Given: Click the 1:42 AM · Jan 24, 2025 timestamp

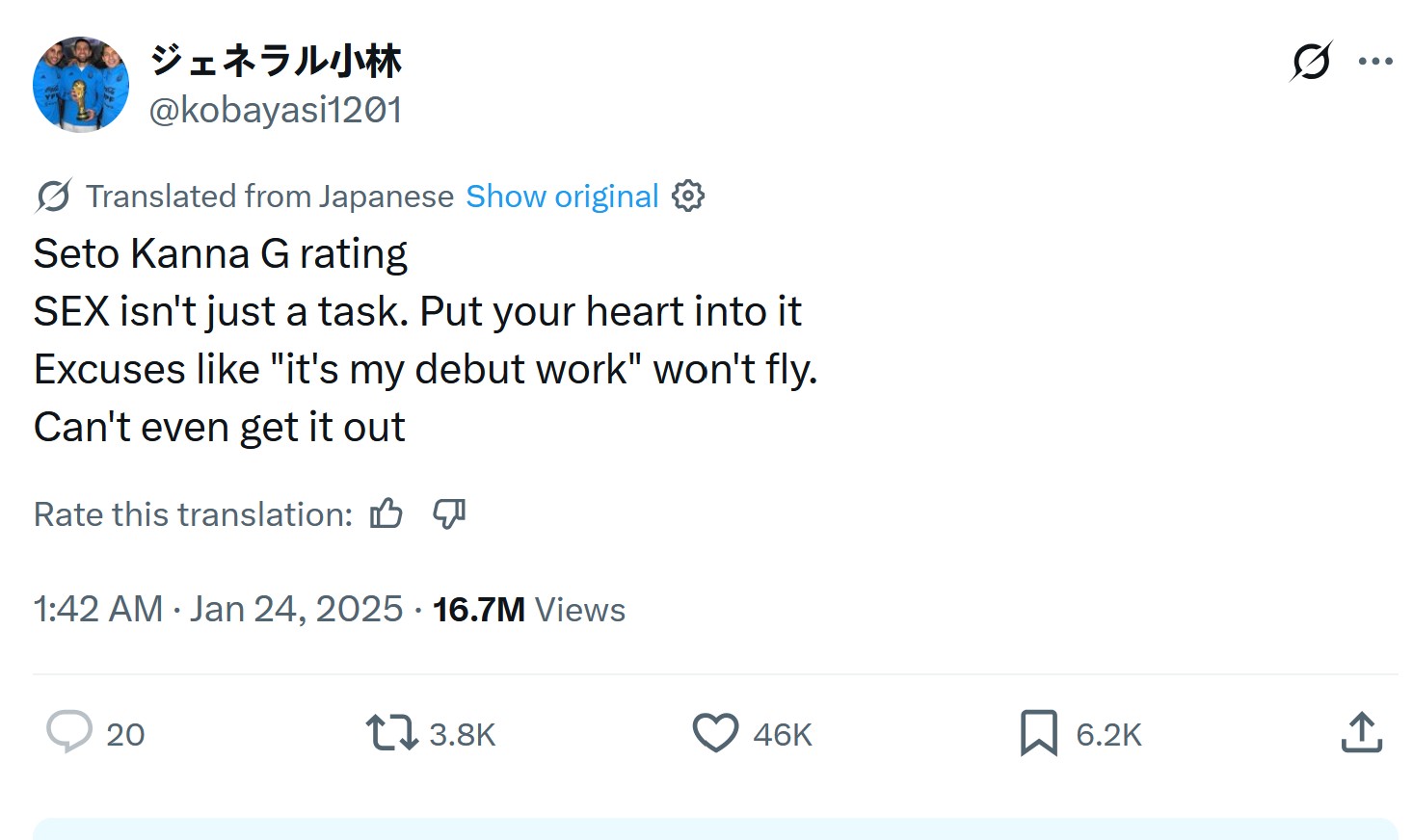Looking at the screenshot, I should [218, 610].
